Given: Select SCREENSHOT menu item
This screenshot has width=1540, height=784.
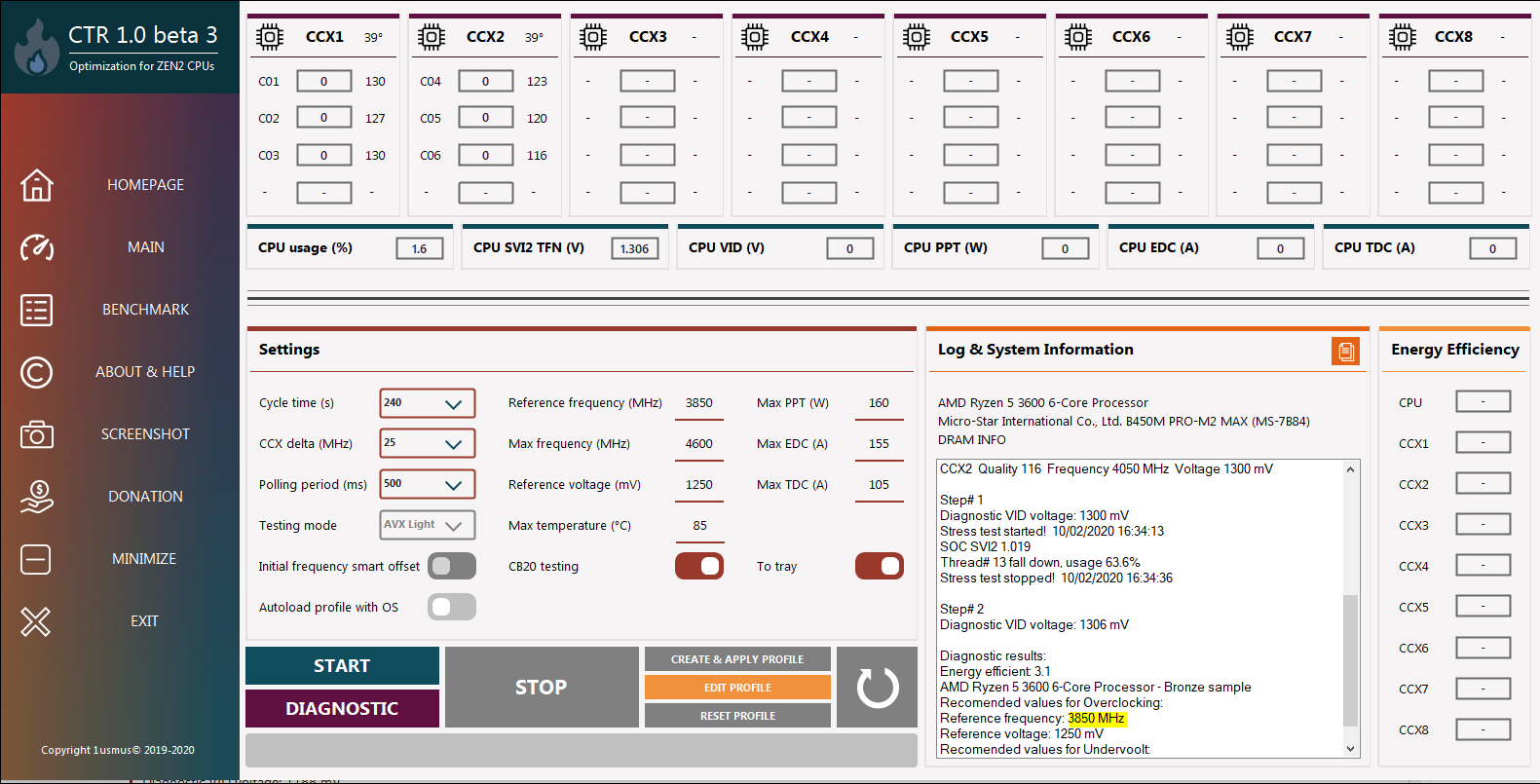Looking at the screenshot, I should 146,434.
